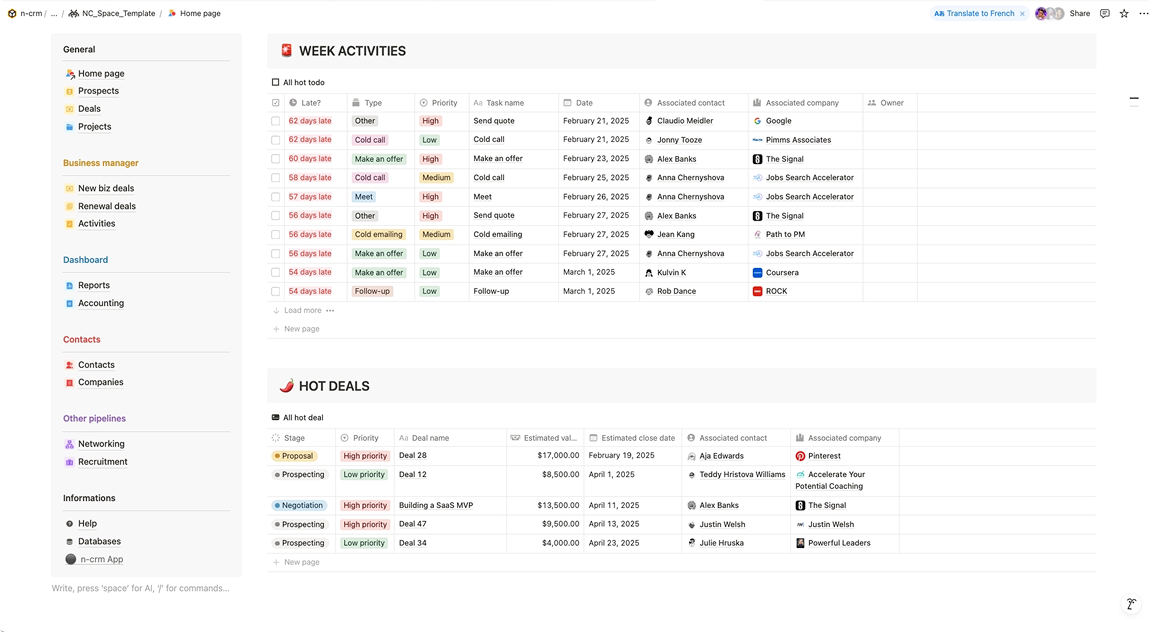Check the Jonny Tooze Cold call row
This screenshot has height=632, width=1150.
(x=276, y=140)
